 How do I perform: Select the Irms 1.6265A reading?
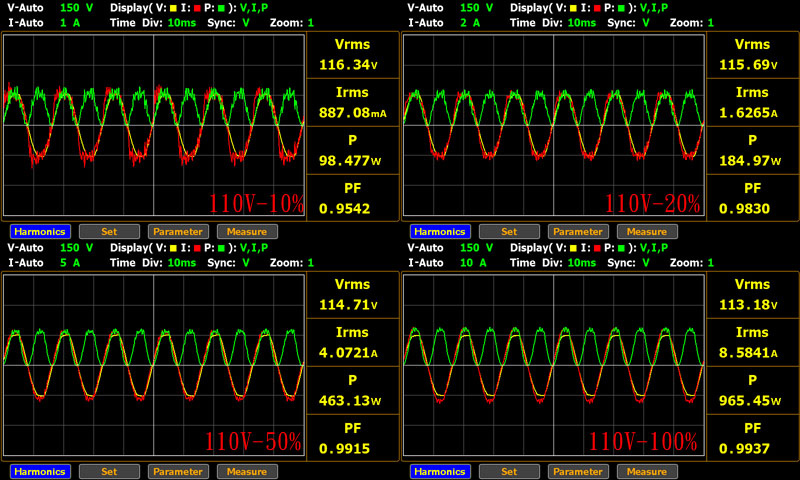pyautogui.click(x=753, y=103)
